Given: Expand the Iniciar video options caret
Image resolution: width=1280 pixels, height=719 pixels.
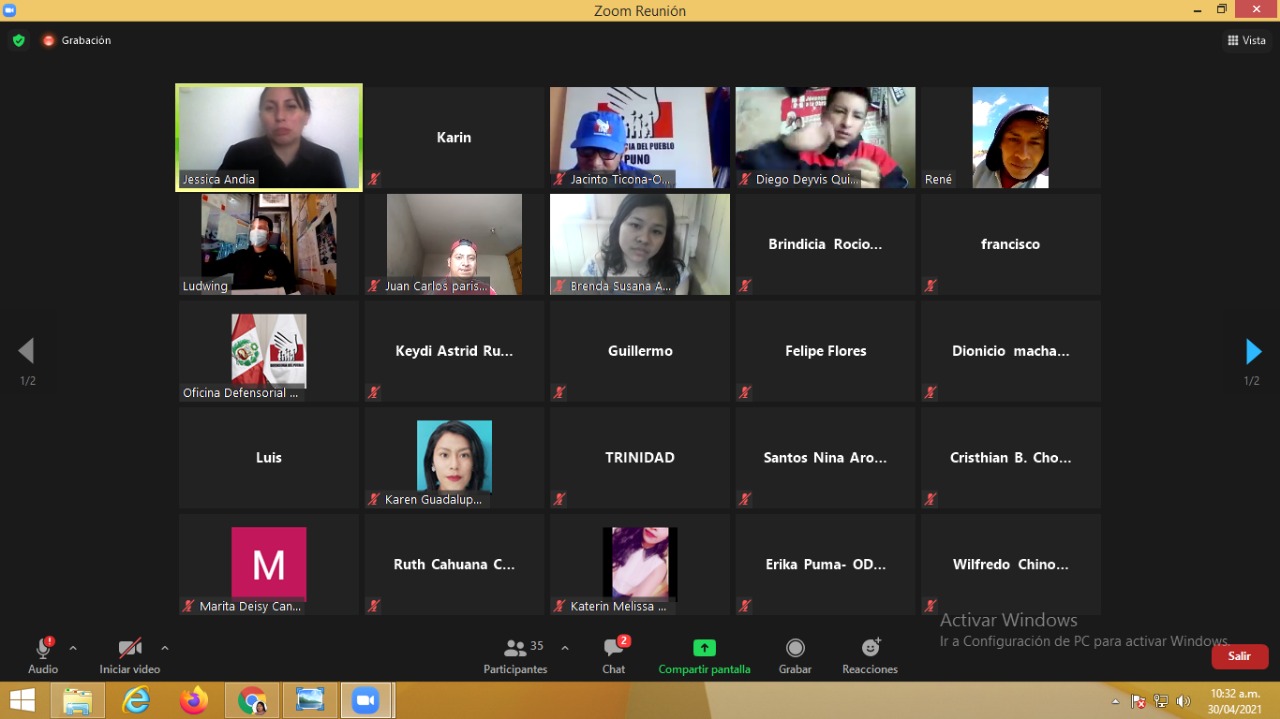Looking at the screenshot, I should coord(165,648).
